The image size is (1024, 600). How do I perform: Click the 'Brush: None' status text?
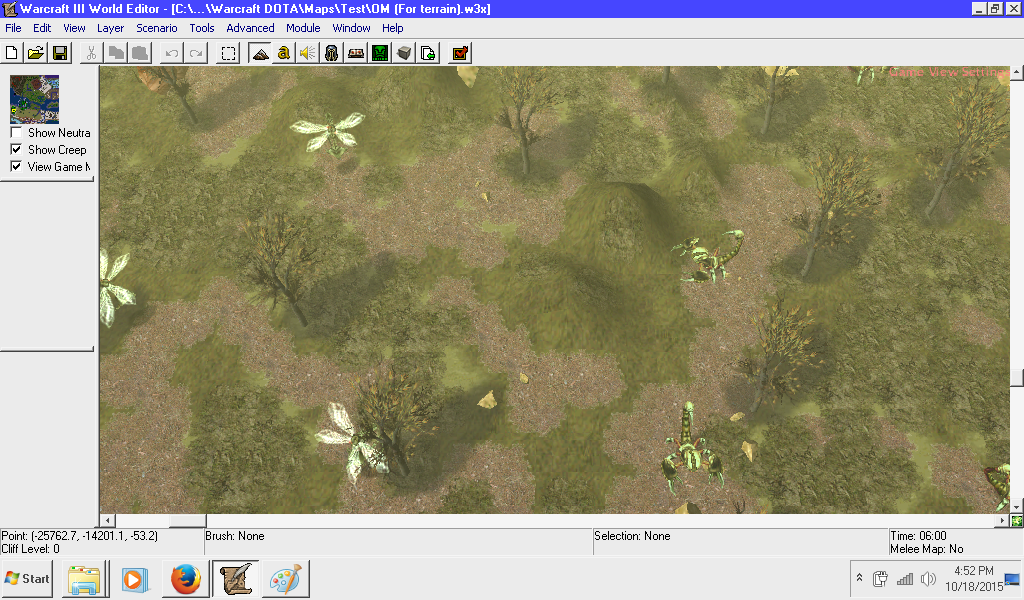click(235, 536)
